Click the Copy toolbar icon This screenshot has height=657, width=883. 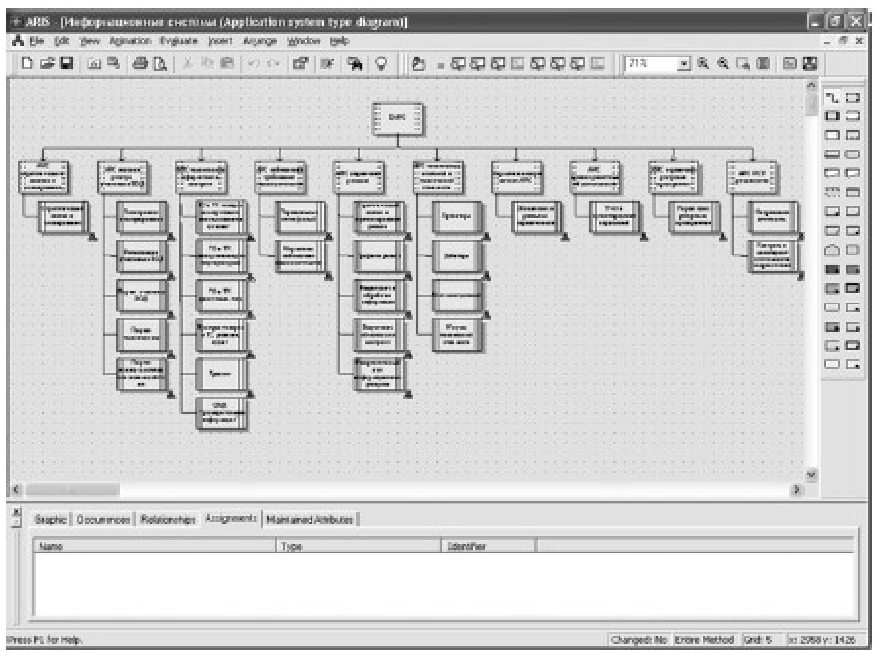tap(207, 64)
